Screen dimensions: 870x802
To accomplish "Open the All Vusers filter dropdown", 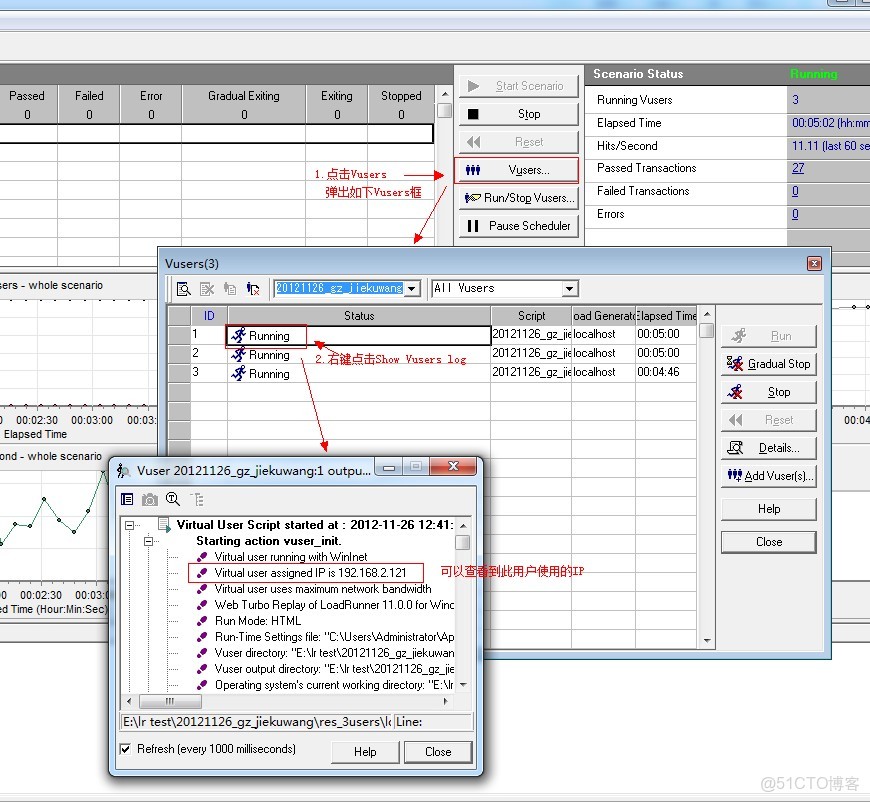I will (569, 288).
